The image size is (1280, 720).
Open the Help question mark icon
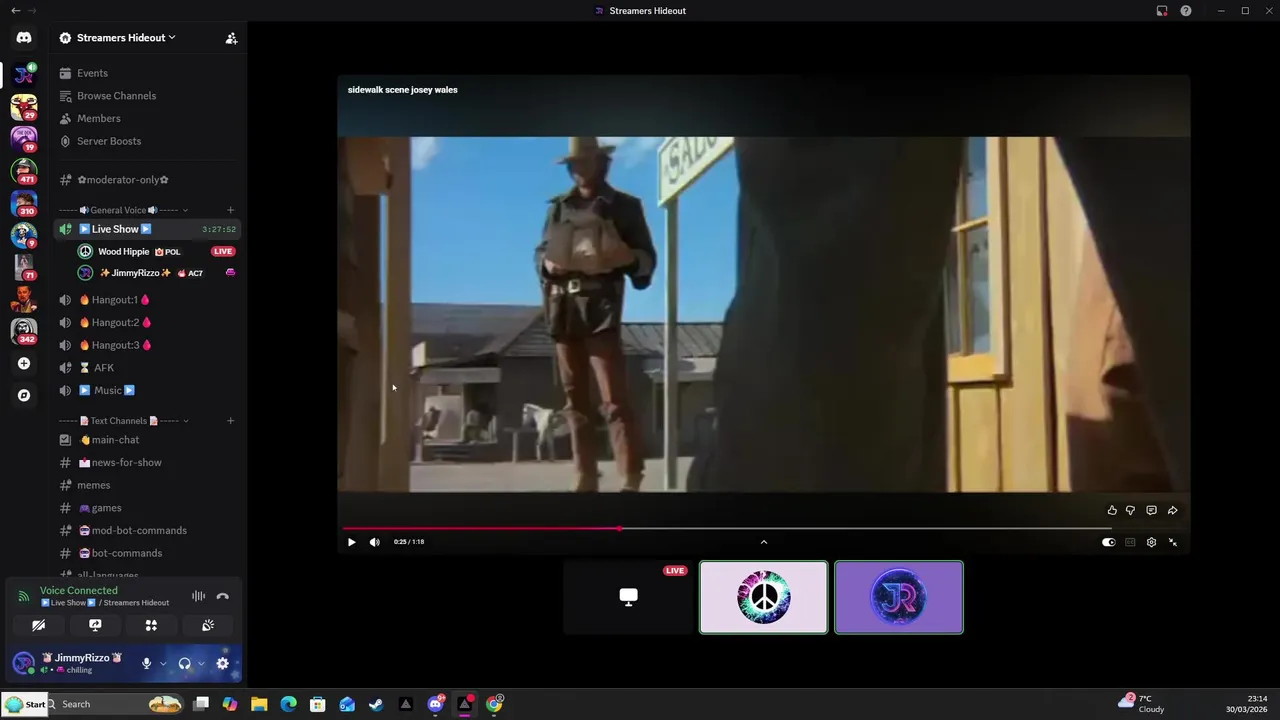(1186, 11)
